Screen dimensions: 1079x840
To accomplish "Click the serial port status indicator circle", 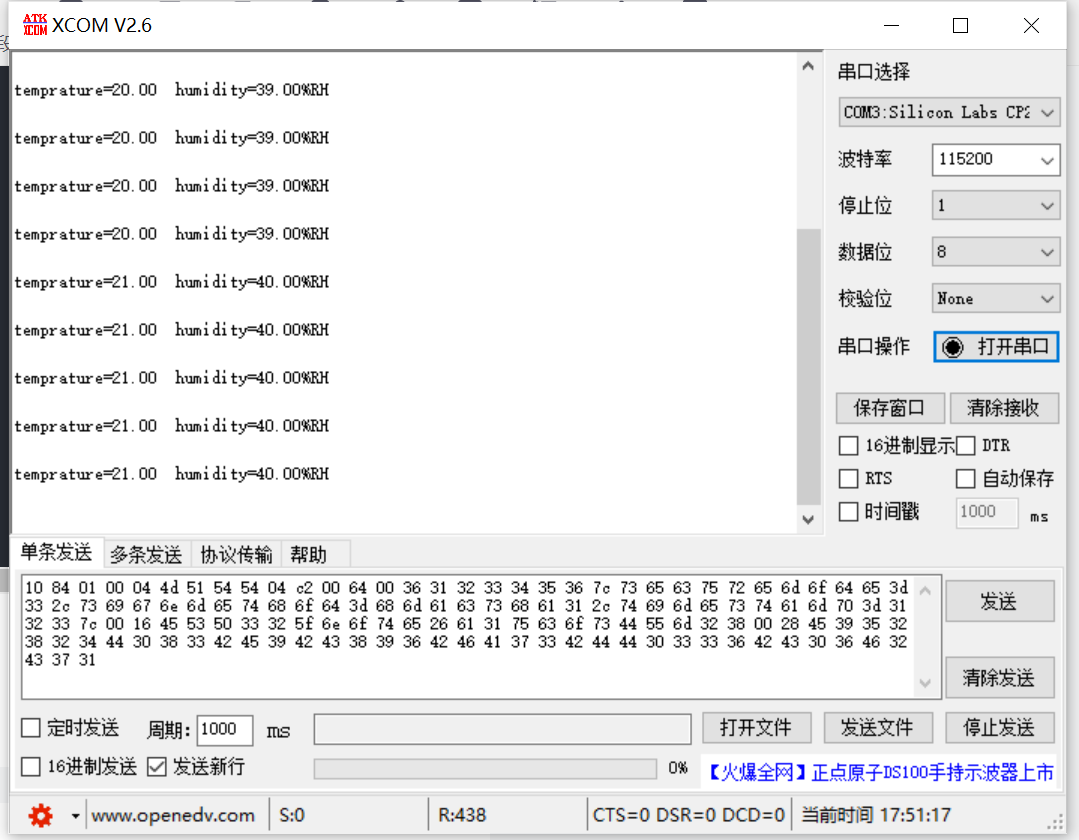I will pos(953,347).
